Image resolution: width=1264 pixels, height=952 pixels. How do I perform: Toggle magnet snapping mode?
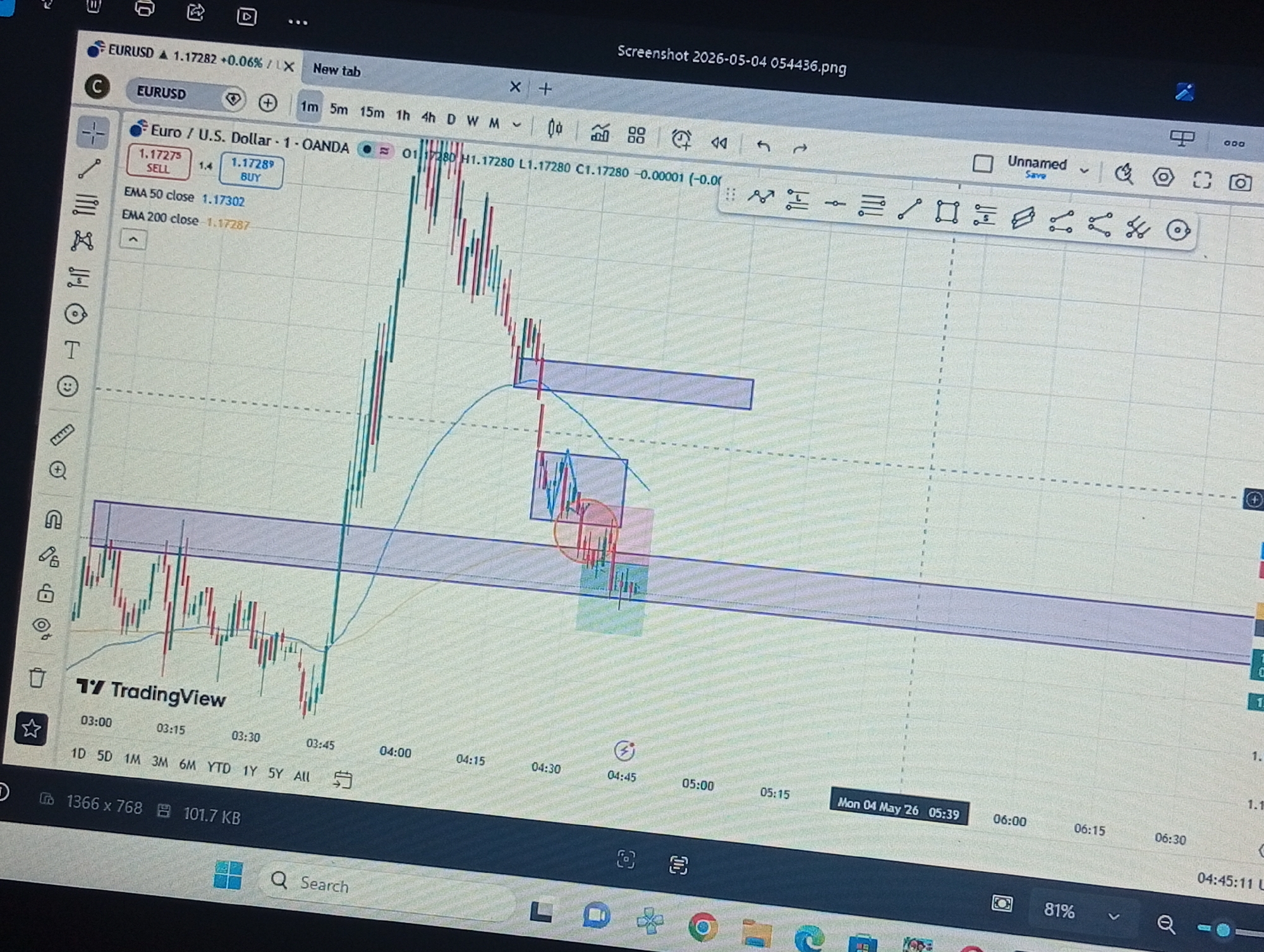coord(54,519)
